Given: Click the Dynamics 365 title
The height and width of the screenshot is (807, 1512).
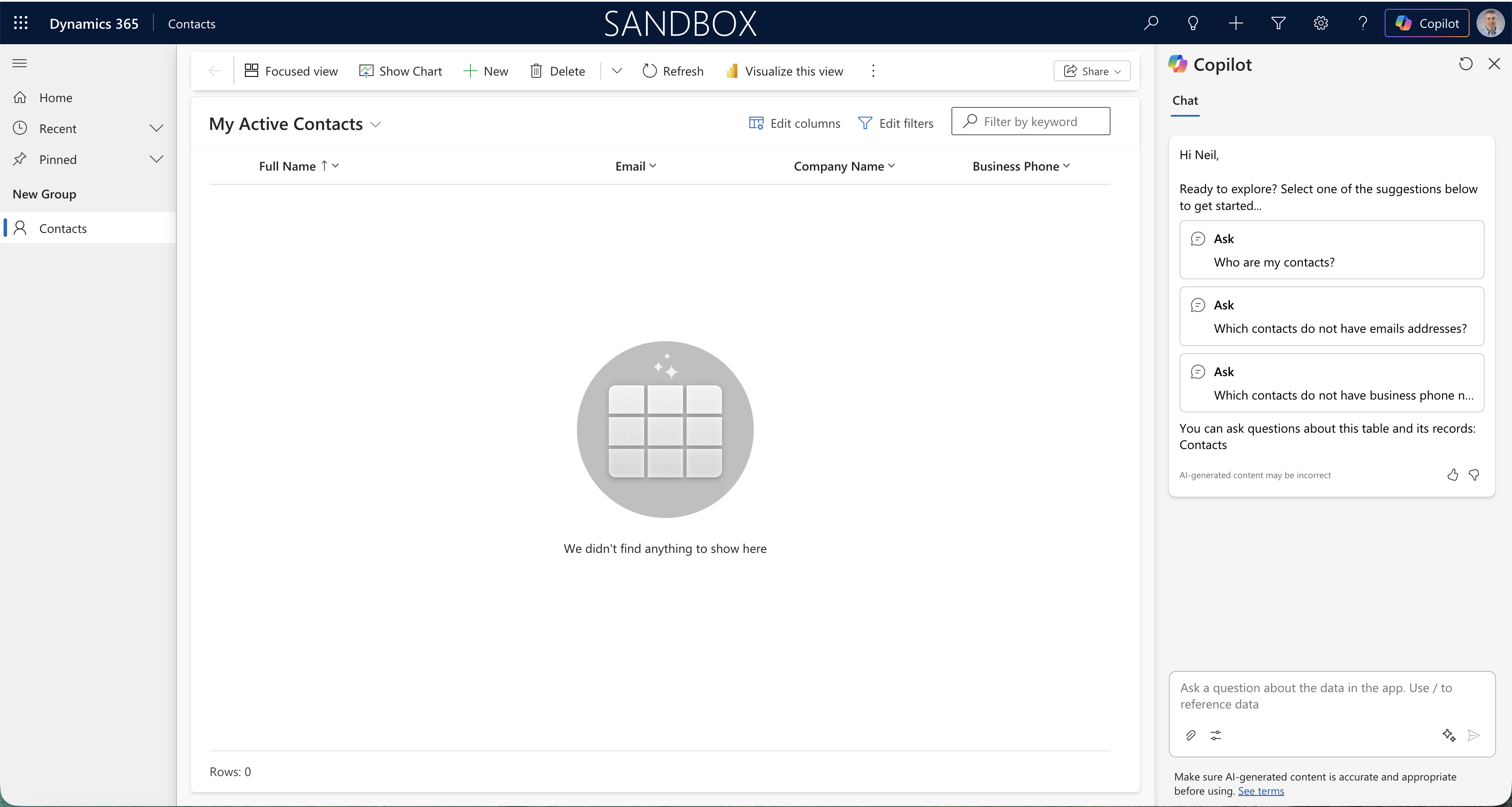Looking at the screenshot, I should coord(94,23).
